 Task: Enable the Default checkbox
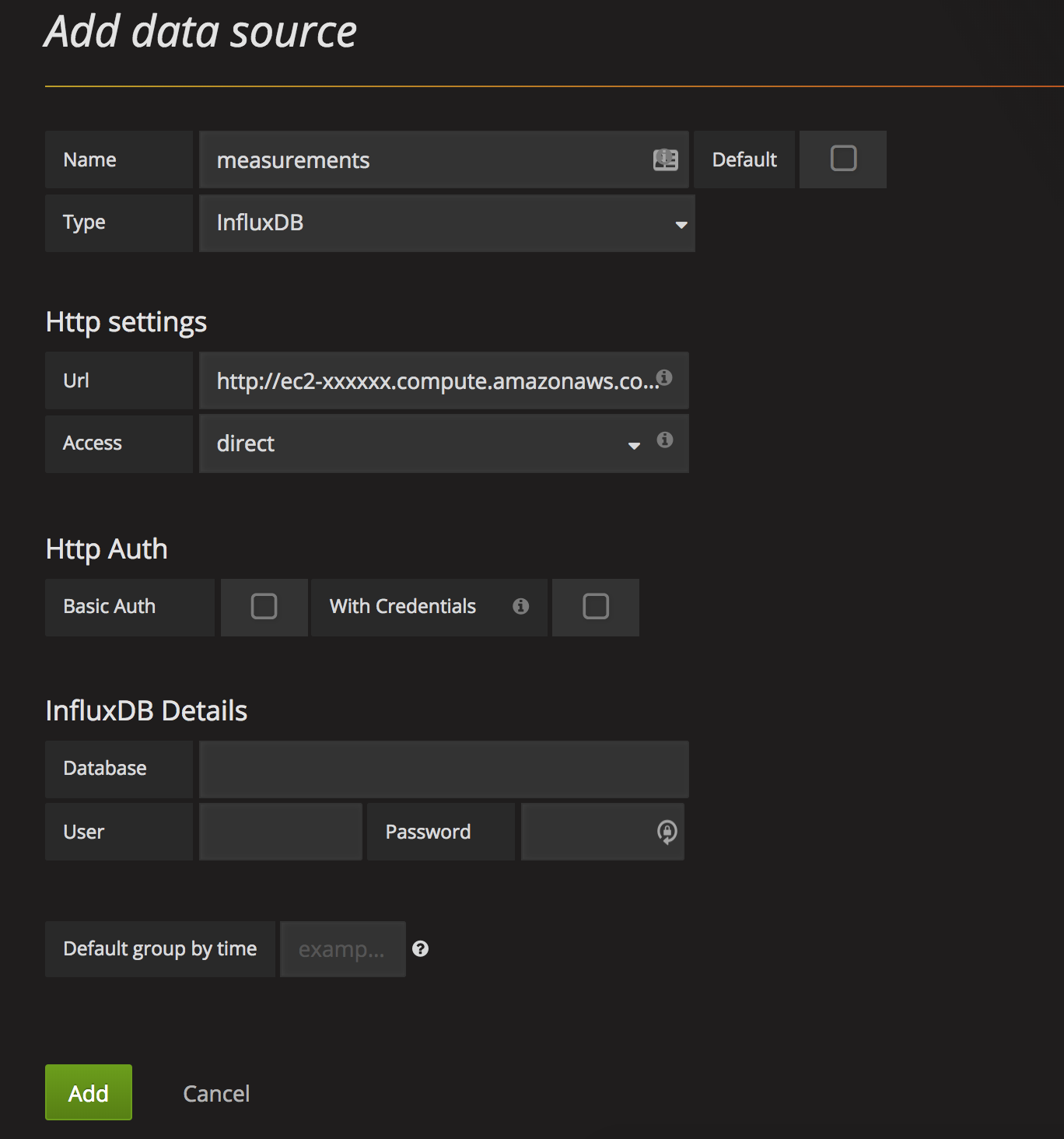[x=842, y=159]
